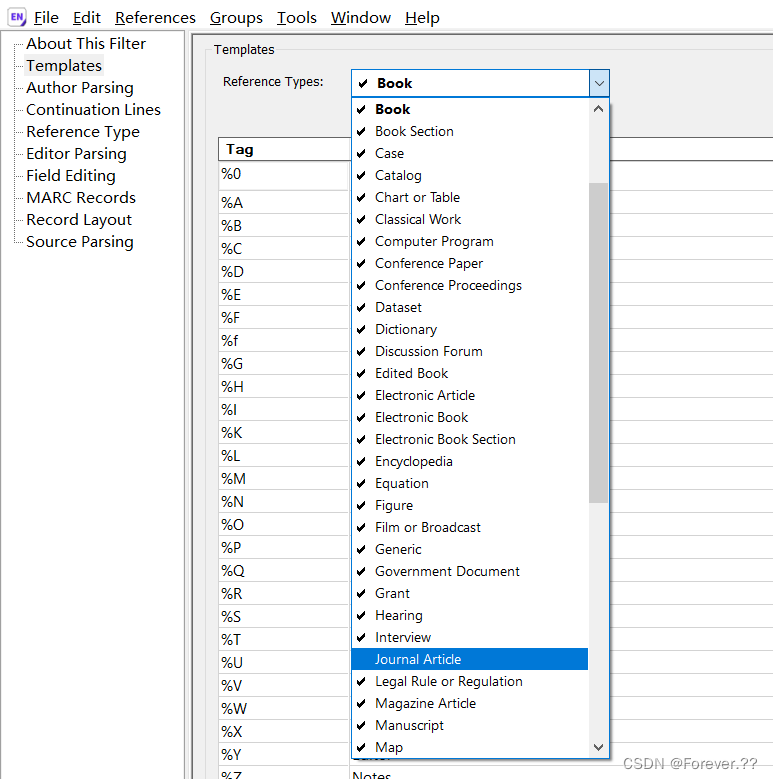Open the Tools menu

(x=297, y=18)
